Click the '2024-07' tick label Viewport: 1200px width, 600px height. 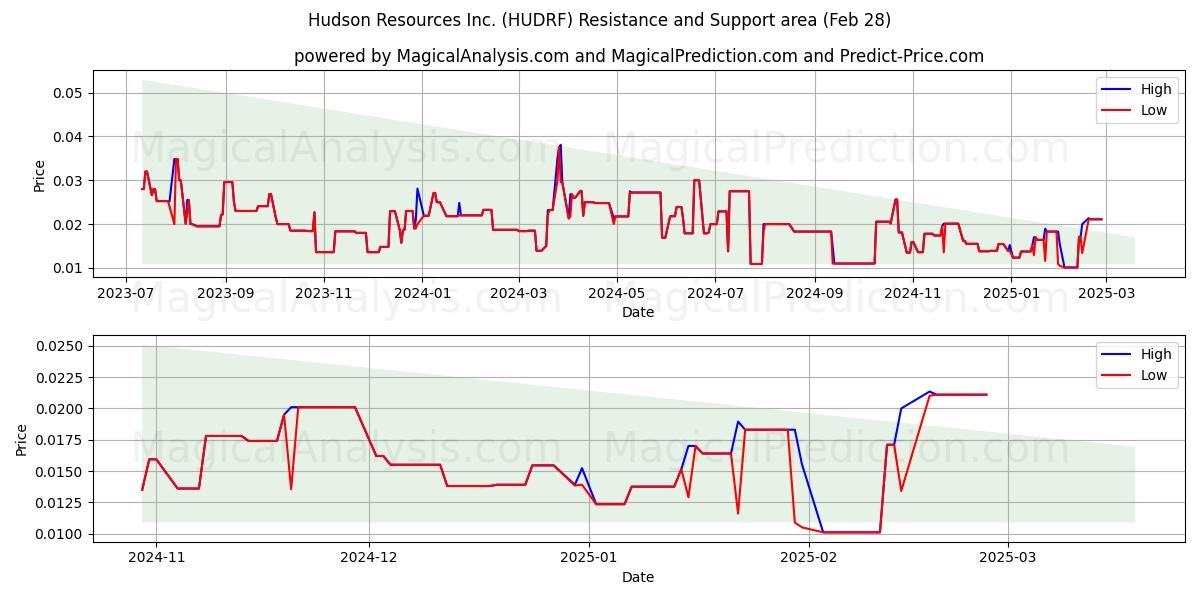(x=714, y=292)
